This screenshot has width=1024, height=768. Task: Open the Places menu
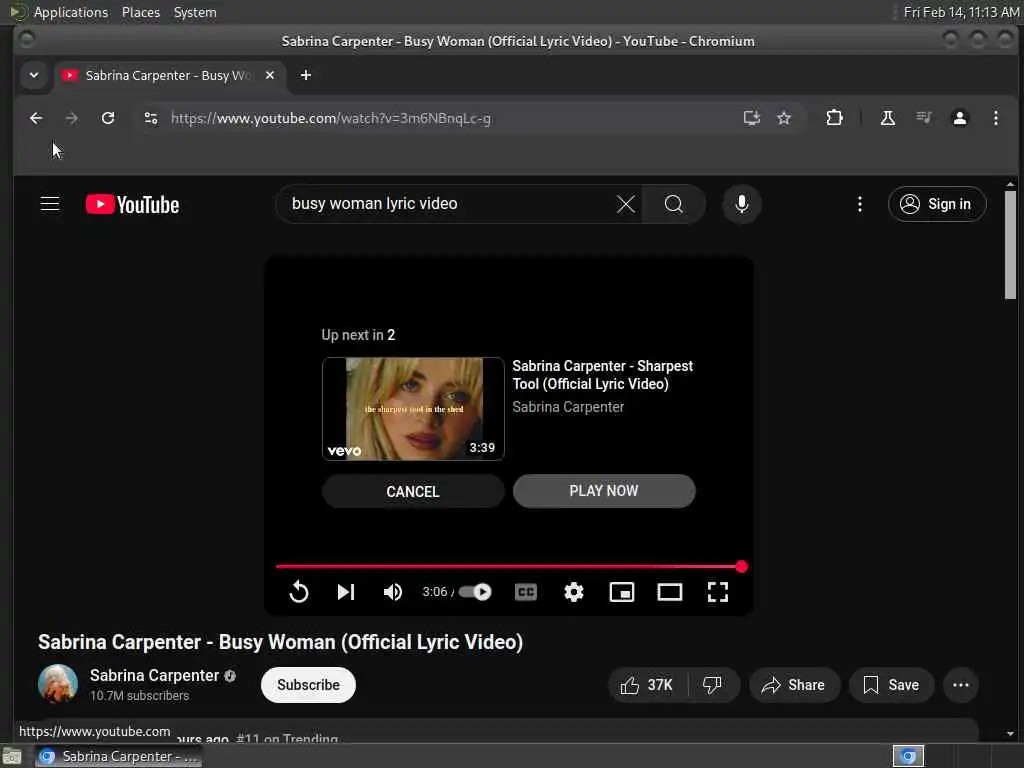coord(140,12)
